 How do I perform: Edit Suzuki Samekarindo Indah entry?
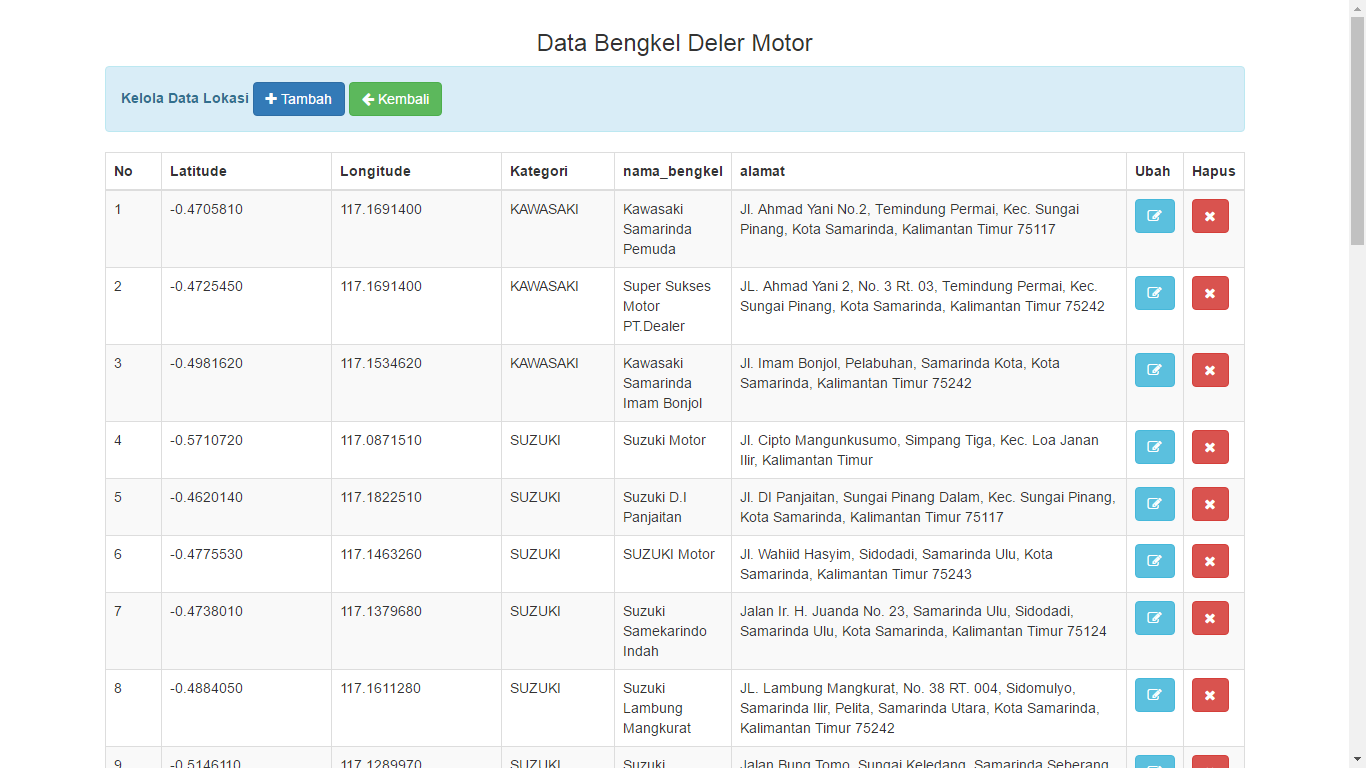(x=1154, y=618)
